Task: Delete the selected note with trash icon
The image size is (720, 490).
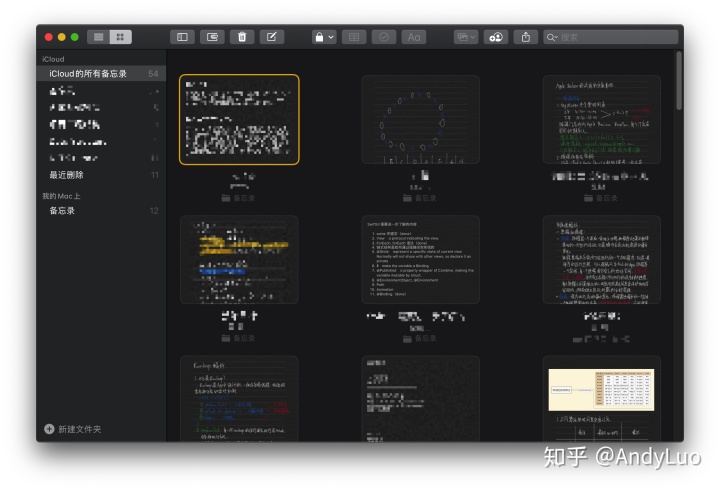Action: pos(242,37)
